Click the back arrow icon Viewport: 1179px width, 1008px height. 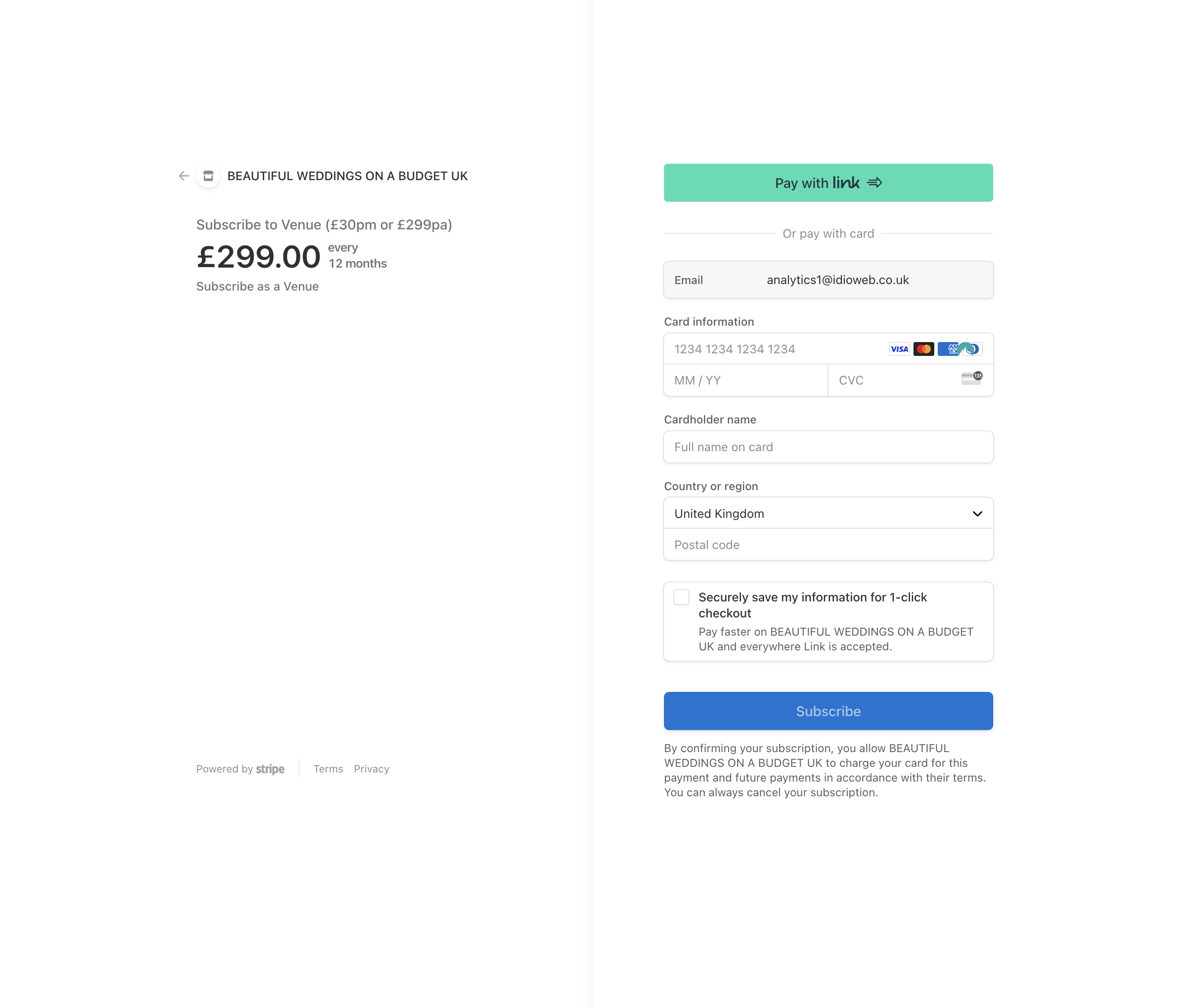point(183,176)
